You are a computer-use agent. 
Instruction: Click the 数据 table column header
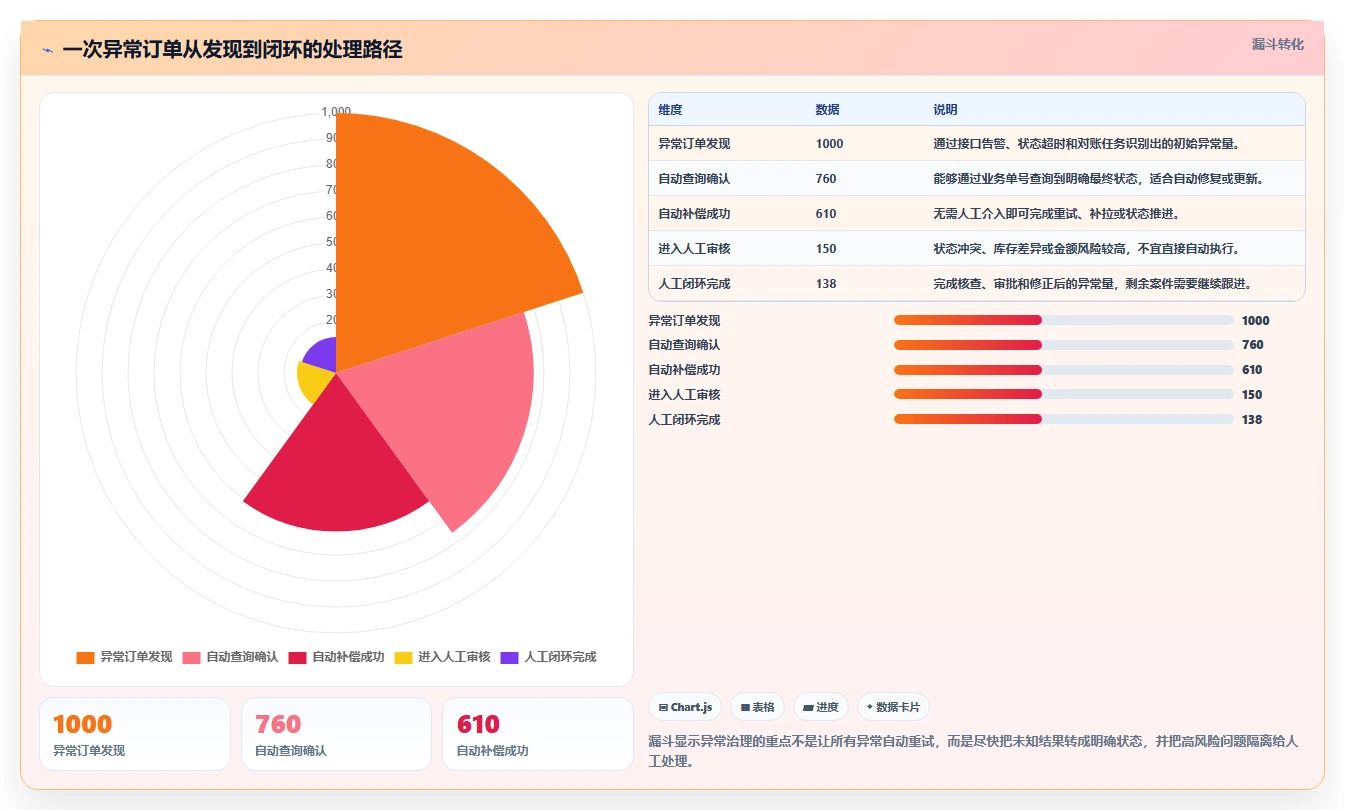(x=827, y=110)
